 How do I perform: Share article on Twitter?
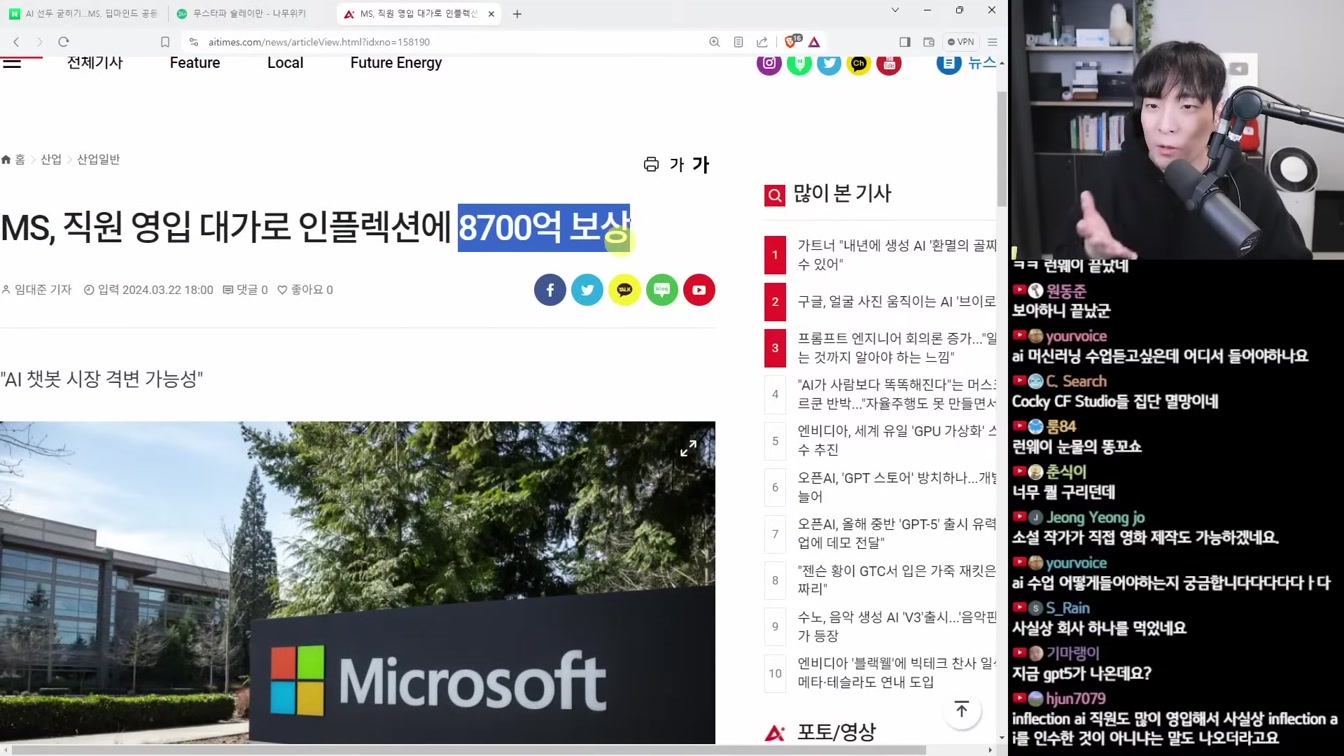(x=587, y=290)
